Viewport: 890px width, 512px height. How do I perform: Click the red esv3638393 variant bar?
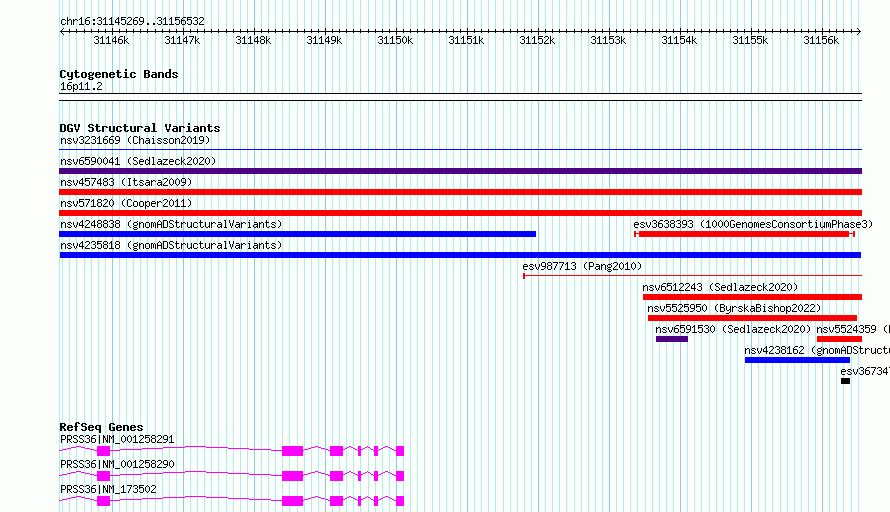pos(744,234)
